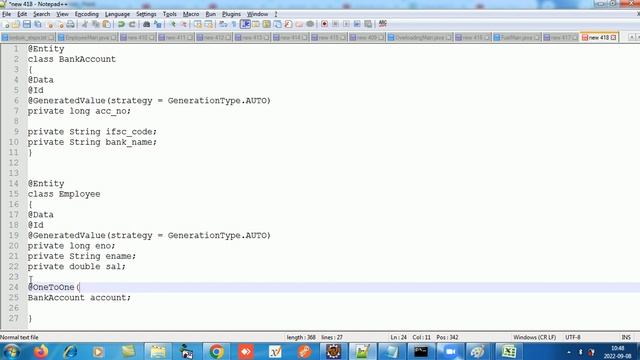Click the Save recorded macro icon

point(368,24)
